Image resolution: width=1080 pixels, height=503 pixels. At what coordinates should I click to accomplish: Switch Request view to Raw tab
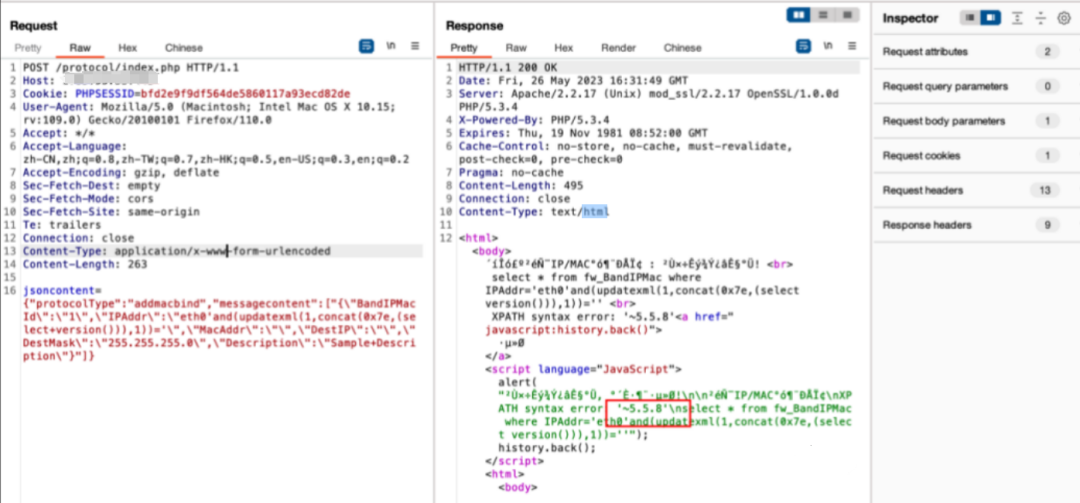pyautogui.click(x=80, y=48)
